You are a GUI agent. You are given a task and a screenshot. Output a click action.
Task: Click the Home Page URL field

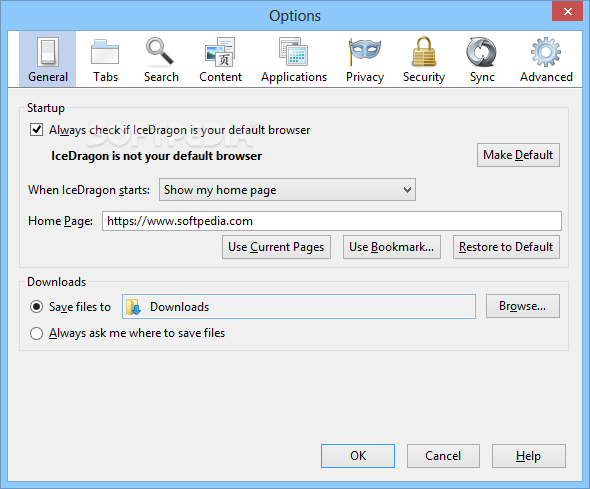[331, 221]
